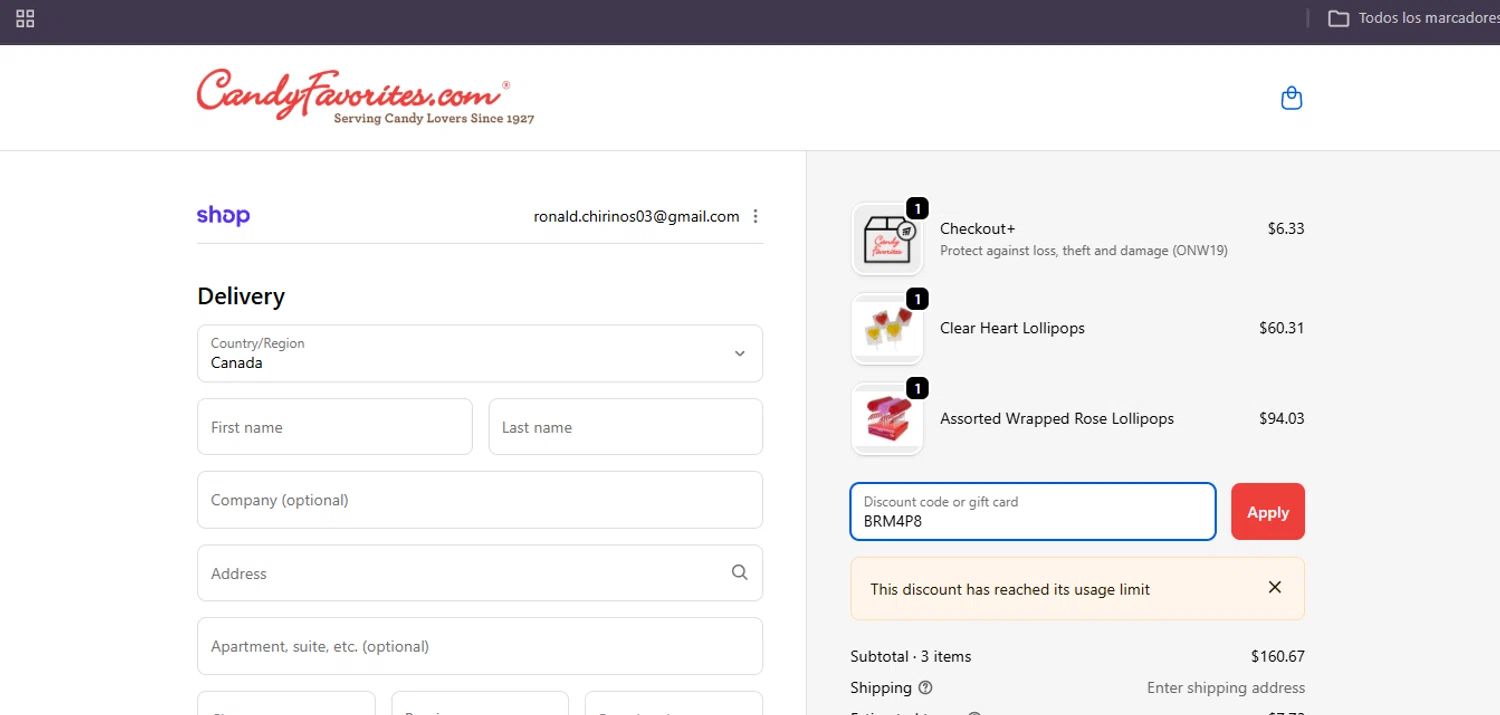Screen dimensions: 1500x715
Task: Open the tab groups grid icon
Action: point(25,18)
